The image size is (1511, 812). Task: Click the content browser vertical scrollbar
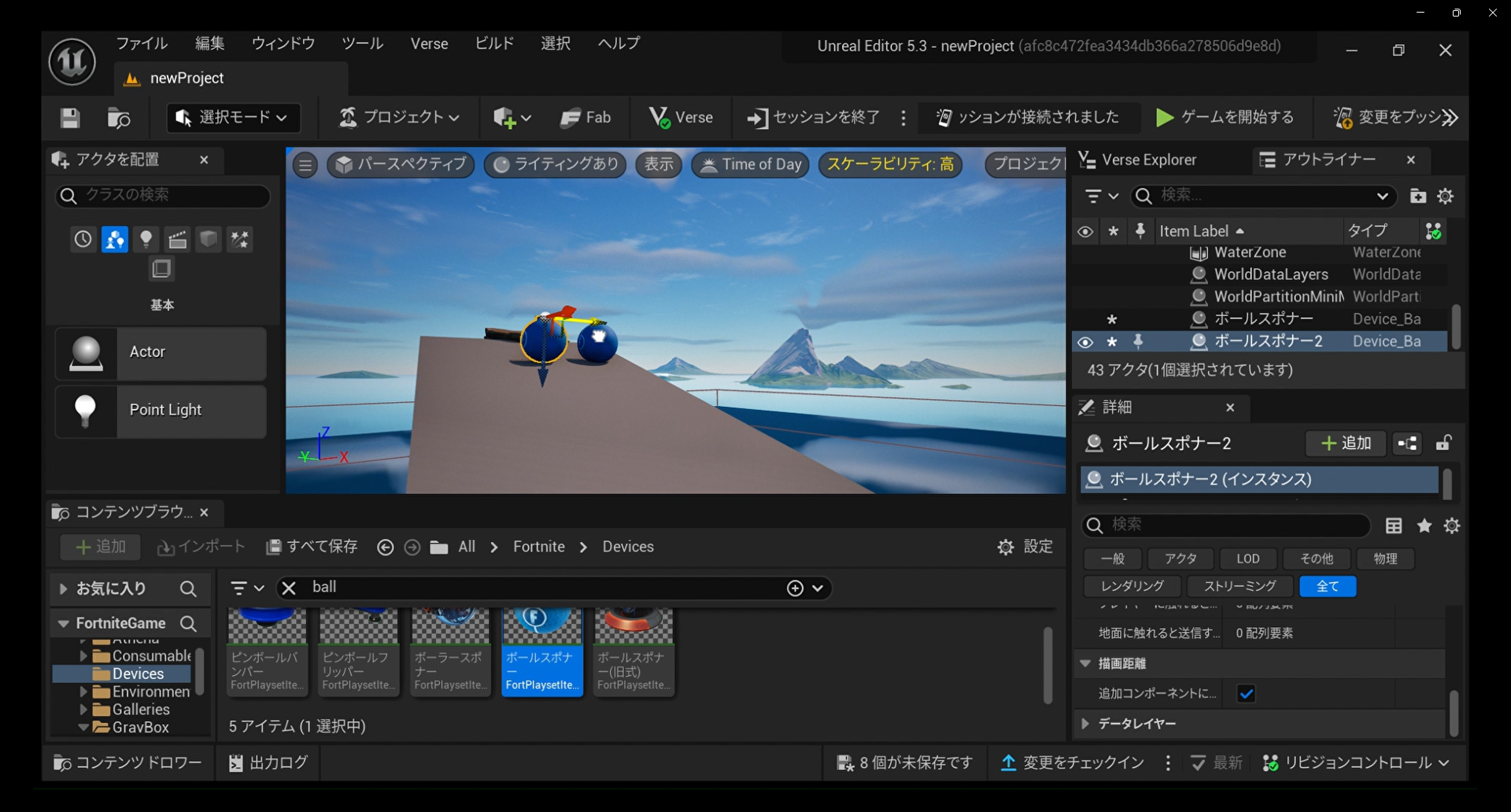(1047, 665)
